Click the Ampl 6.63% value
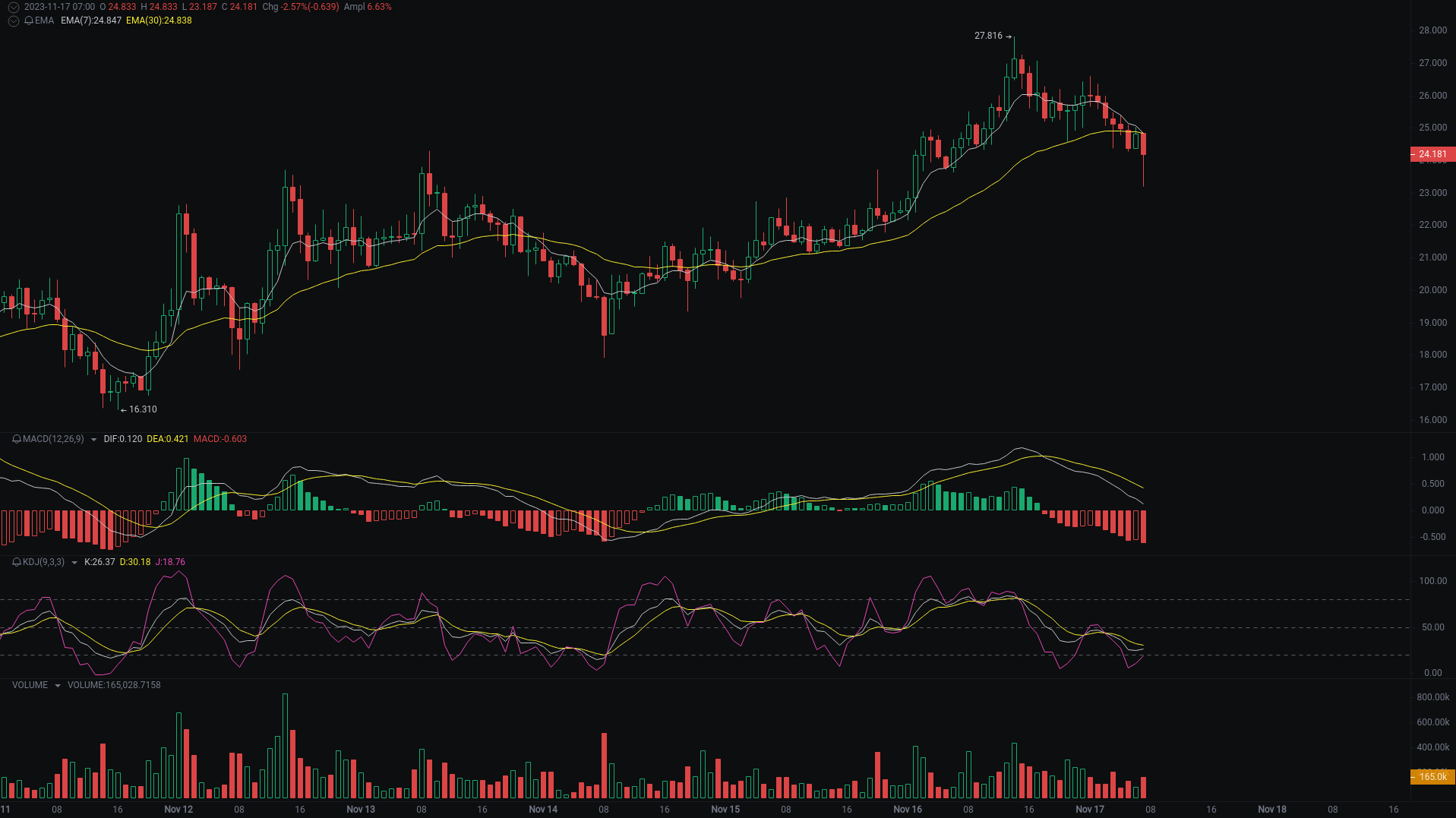 [368, 7]
